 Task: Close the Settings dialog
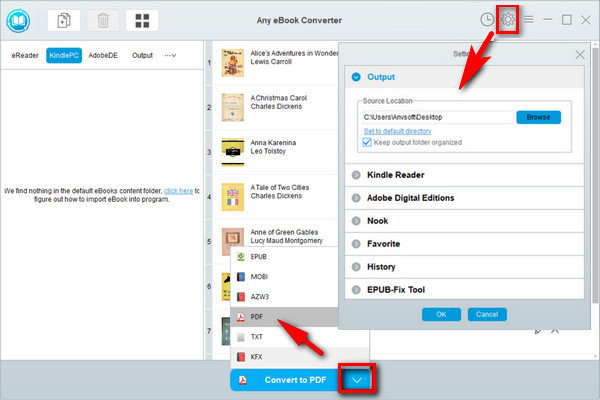point(580,55)
